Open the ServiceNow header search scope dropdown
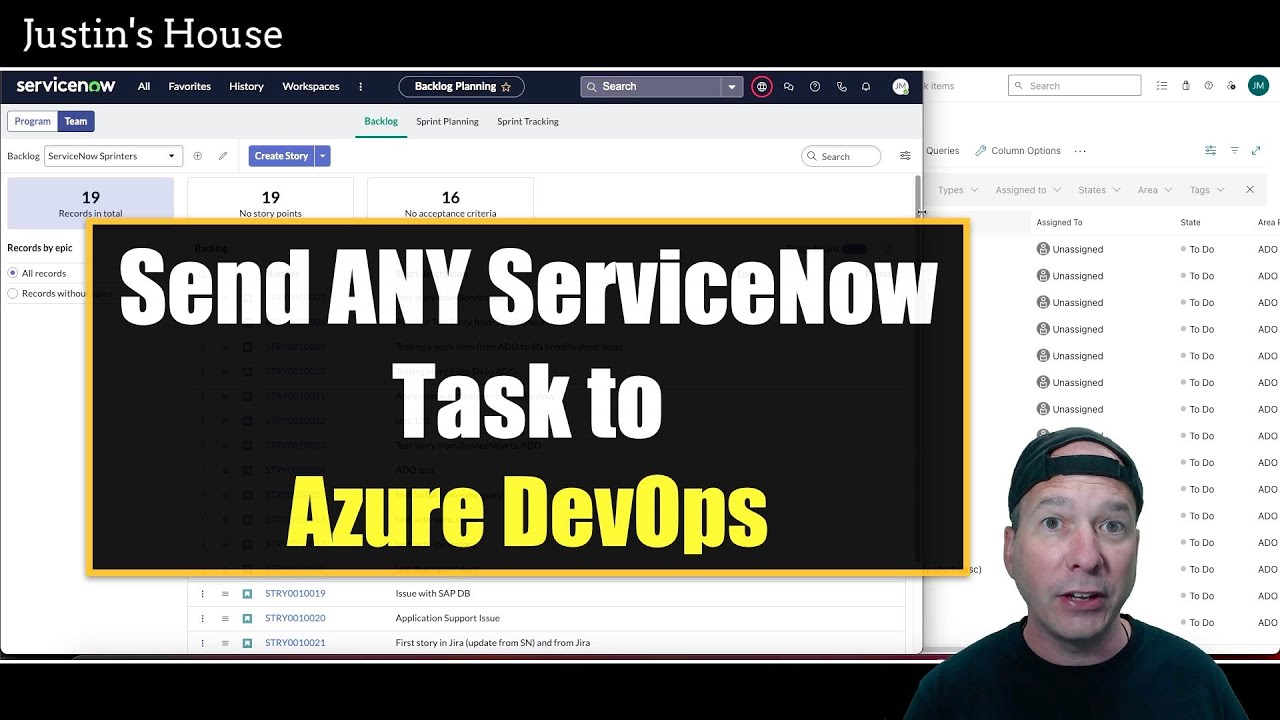This screenshot has width=1280, height=720. [732, 87]
